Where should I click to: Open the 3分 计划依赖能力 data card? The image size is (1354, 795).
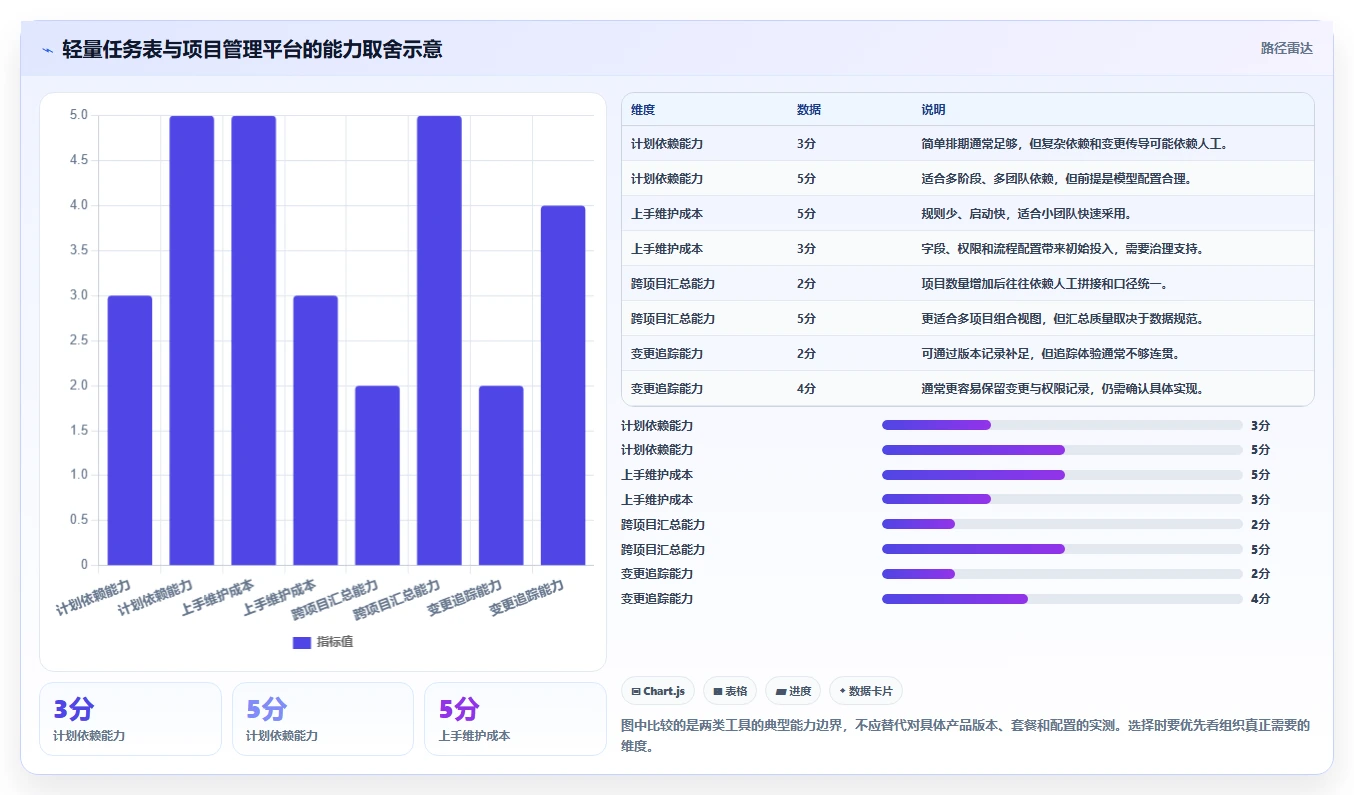click(x=130, y=719)
